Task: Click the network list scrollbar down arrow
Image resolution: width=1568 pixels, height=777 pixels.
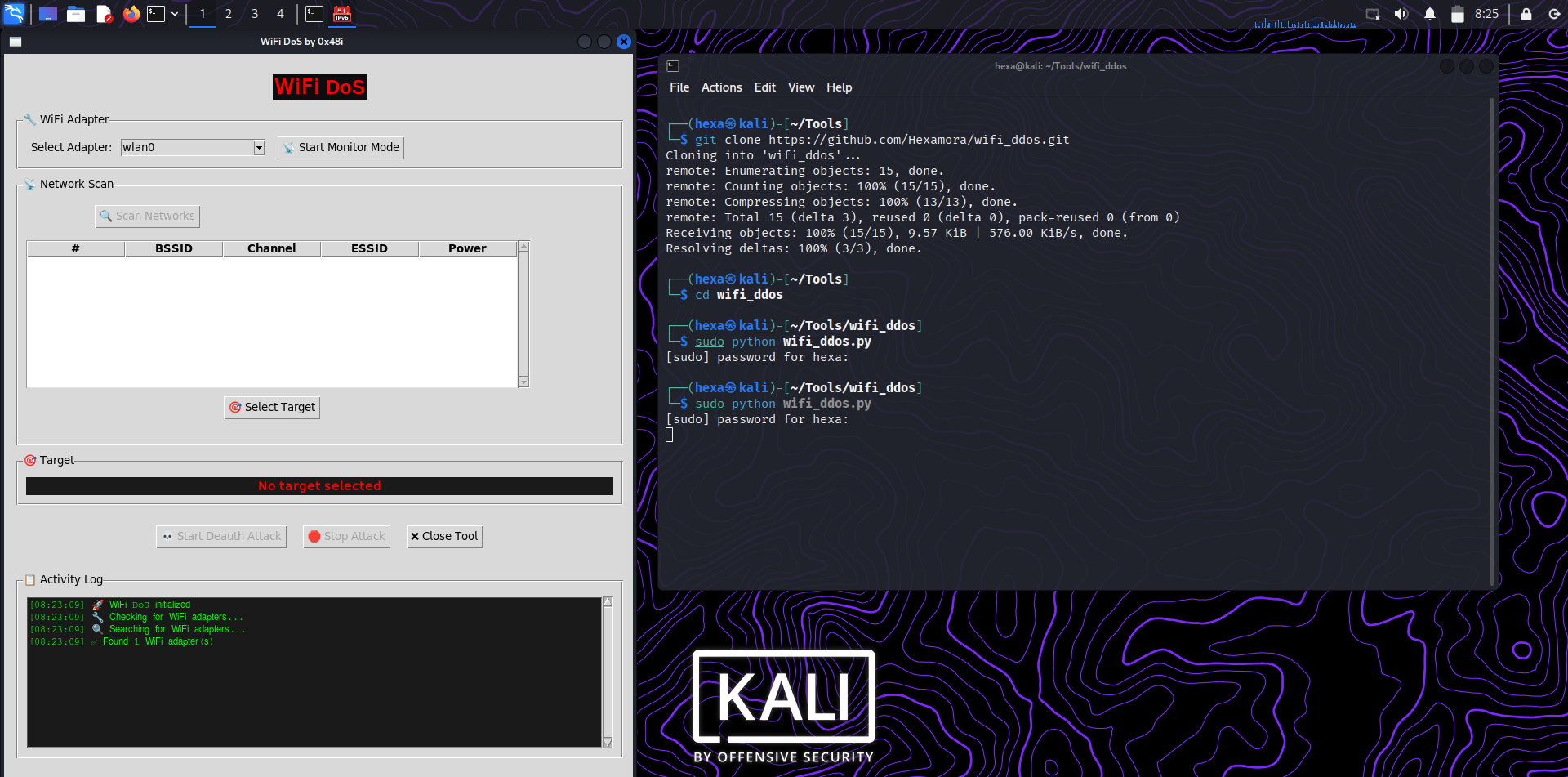Action: (524, 382)
